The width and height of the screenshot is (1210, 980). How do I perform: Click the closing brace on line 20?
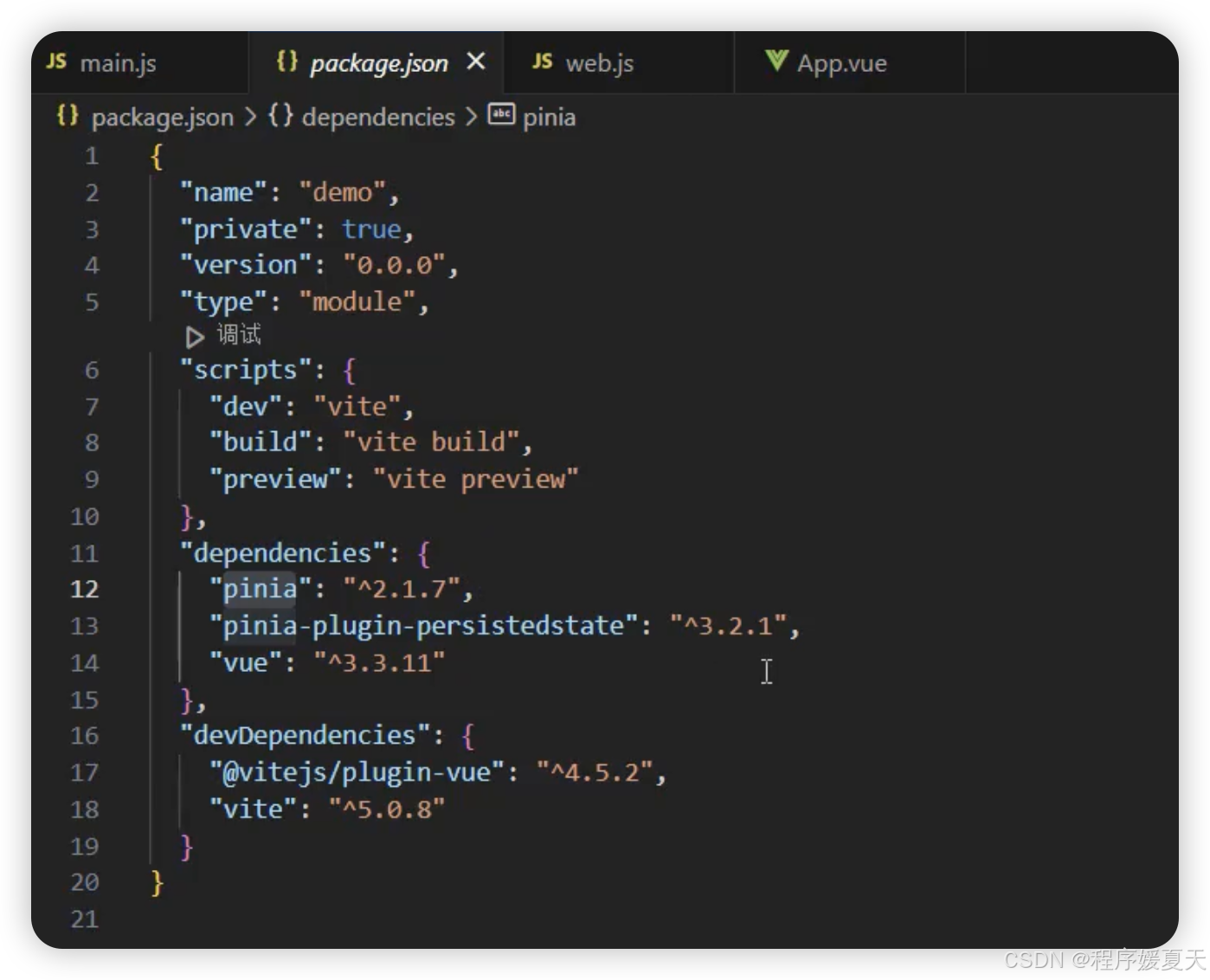pyautogui.click(x=157, y=882)
